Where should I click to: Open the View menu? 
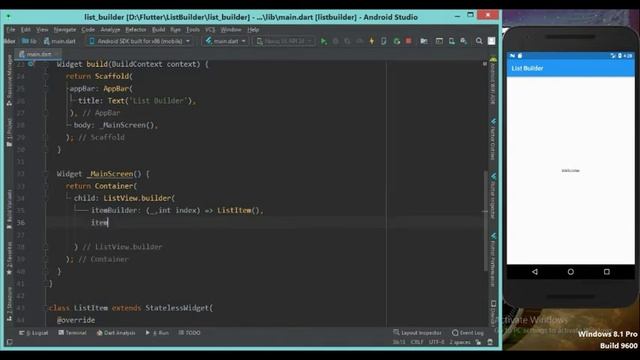pyautogui.click(x=42, y=30)
